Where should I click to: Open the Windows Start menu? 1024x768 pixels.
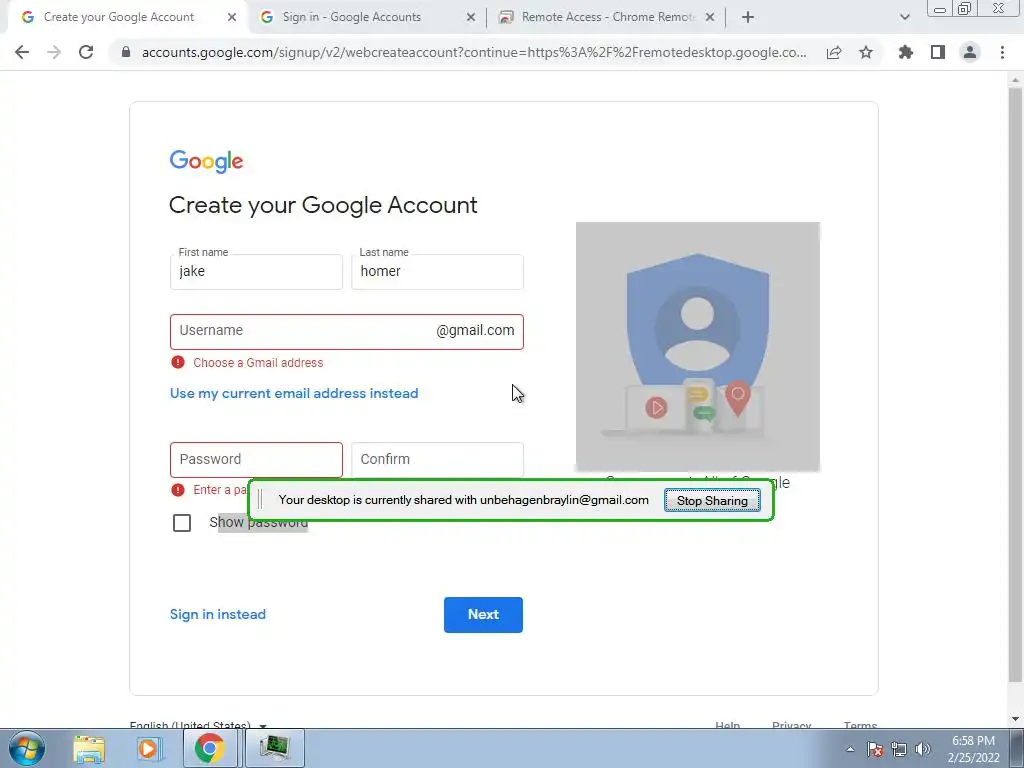coord(27,748)
